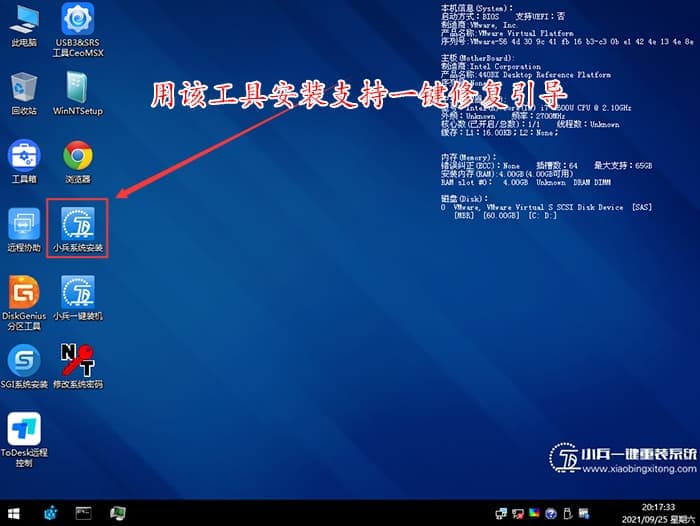Click the green monitor taskbar icon
The image size is (700, 526).
(118, 513)
